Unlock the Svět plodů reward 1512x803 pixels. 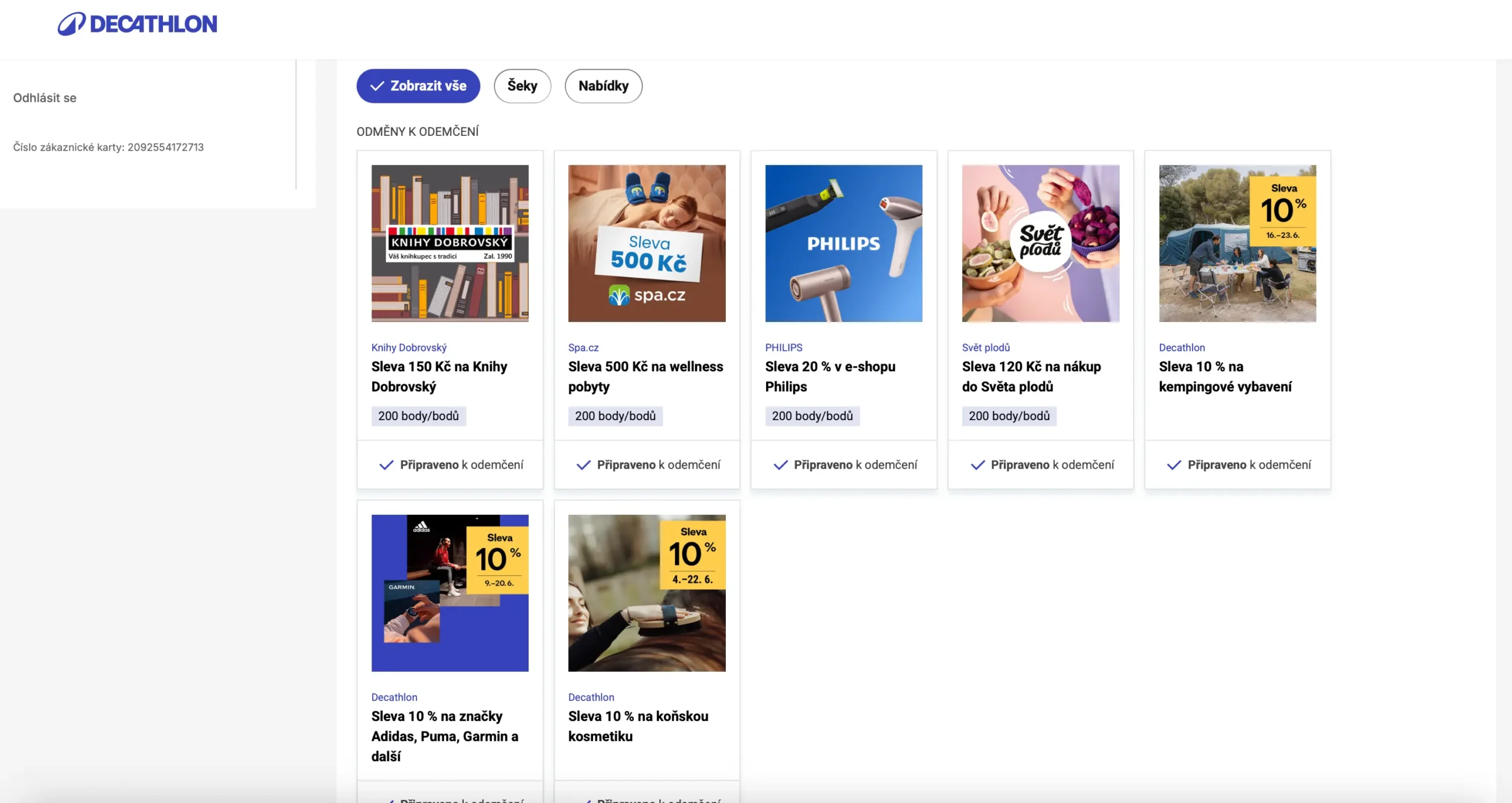click(1042, 465)
